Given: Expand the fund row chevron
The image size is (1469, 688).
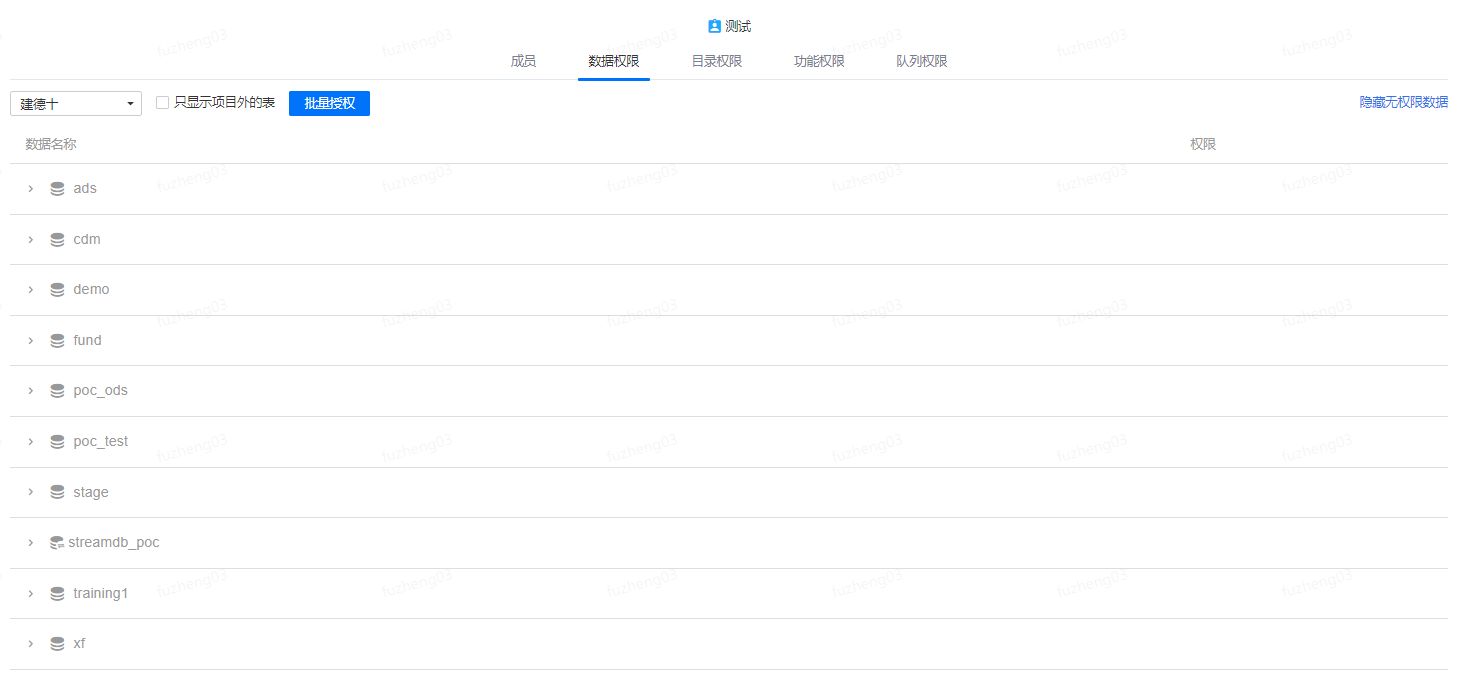Looking at the screenshot, I should 31,341.
